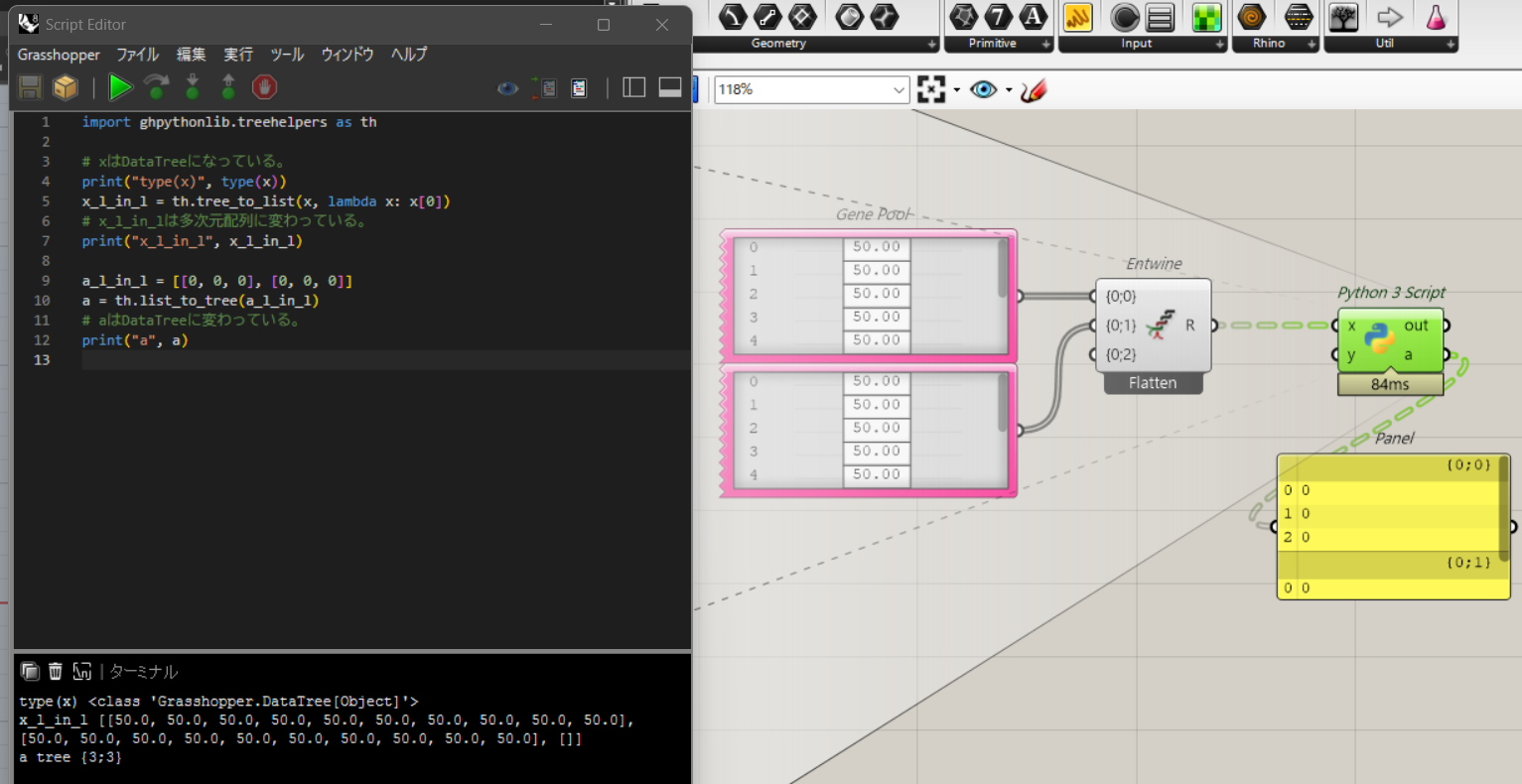This screenshot has width=1522, height=784.
Task: Click the step over debug icon
Action: coord(156,87)
